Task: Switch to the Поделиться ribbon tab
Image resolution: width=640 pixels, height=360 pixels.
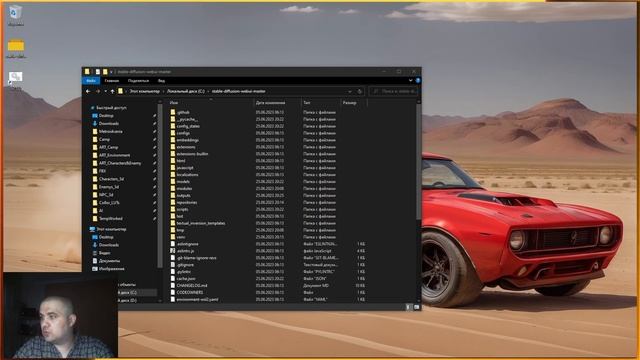Action: click(x=138, y=81)
